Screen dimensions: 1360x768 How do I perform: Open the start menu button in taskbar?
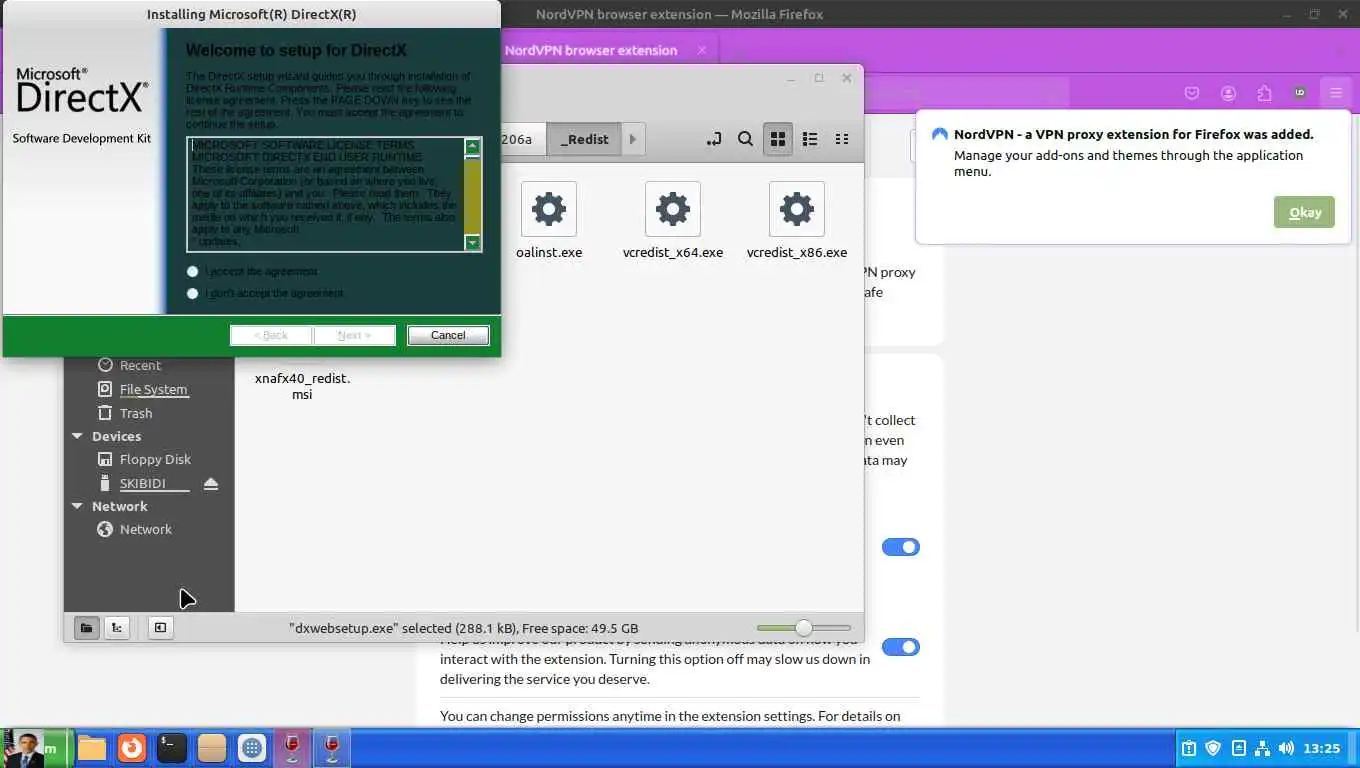(36, 748)
